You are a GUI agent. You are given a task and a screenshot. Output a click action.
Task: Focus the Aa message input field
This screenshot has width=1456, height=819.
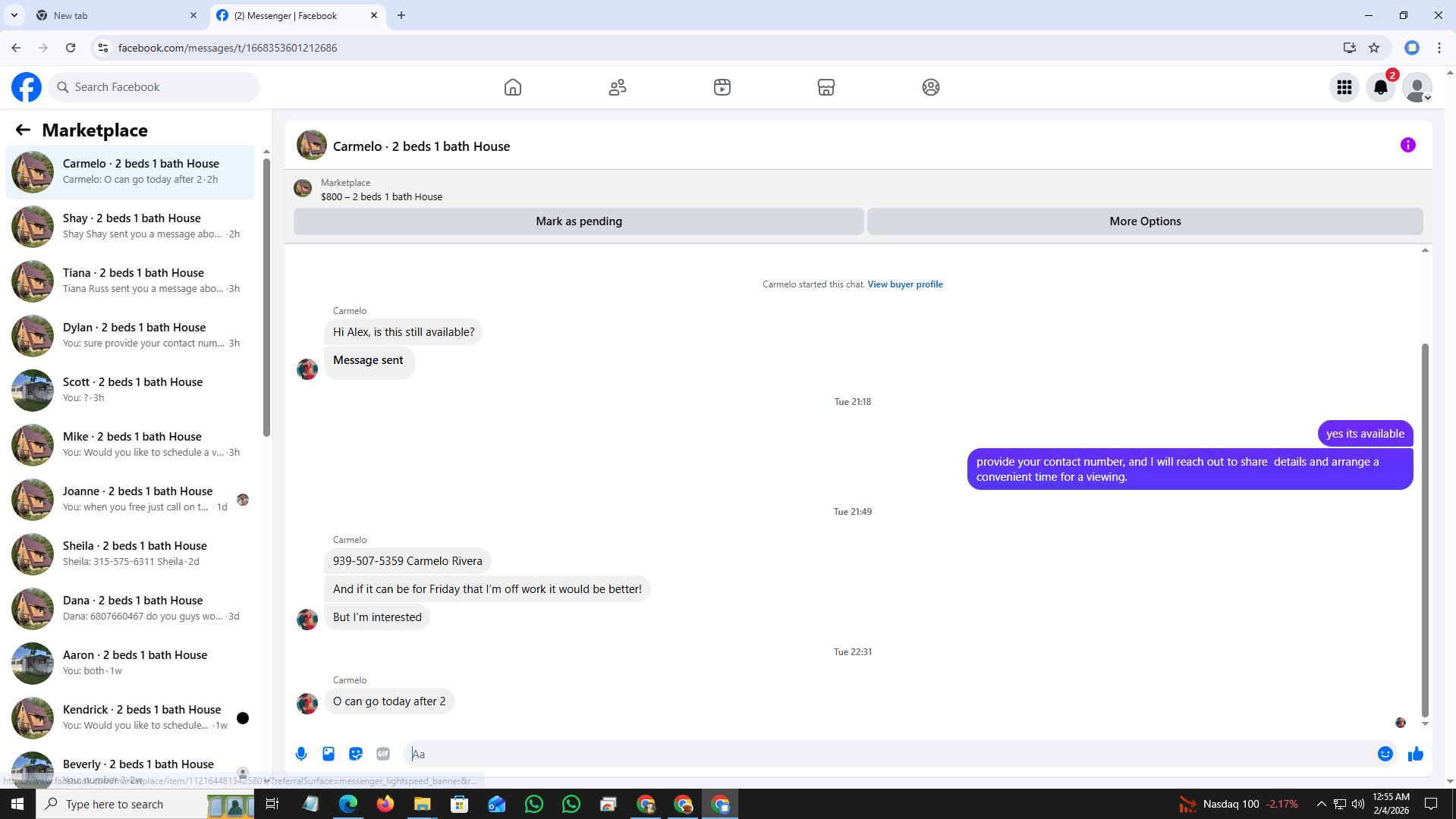coord(888,754)
